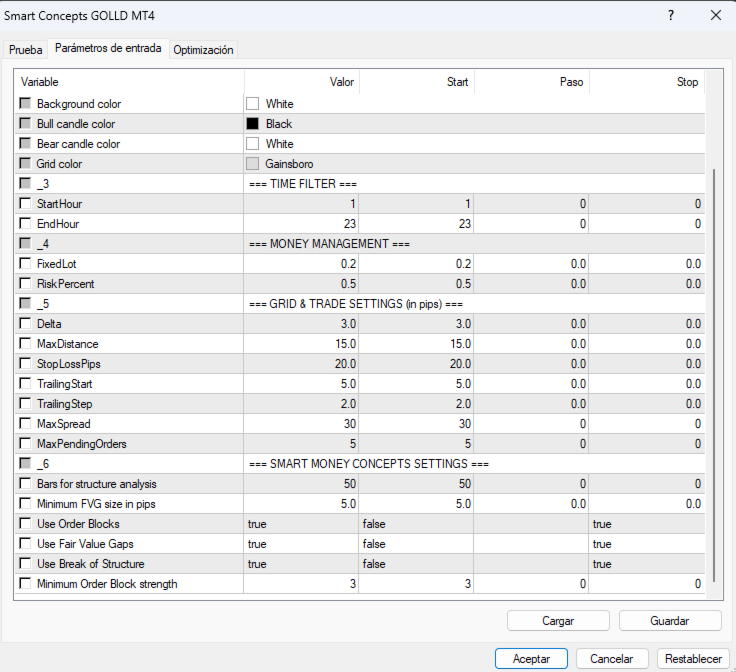Open the Use Break of Structure Start value false
Viewport: 736px width, 672px height.
pyautogui.click(x=416, y=564)
